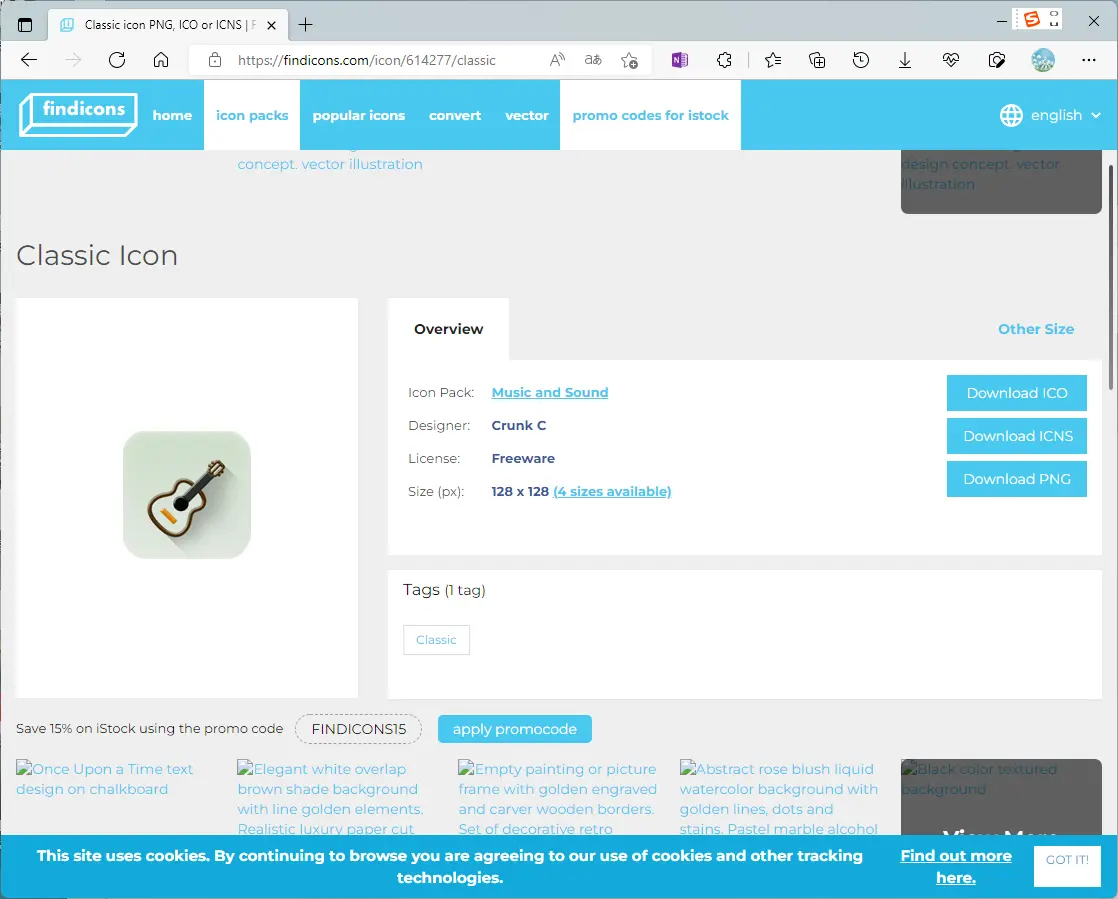Refresh the page

click(117, 60)
